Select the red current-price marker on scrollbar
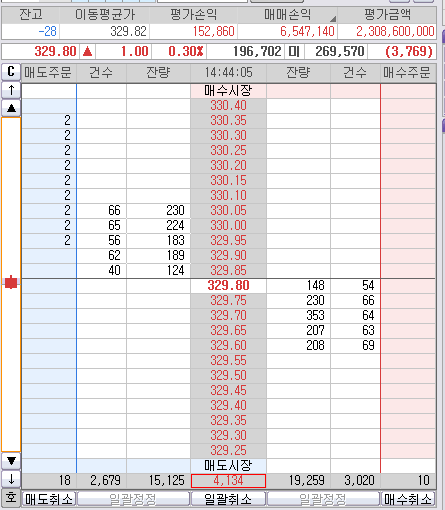445x510 pixels. pos(11,282)
